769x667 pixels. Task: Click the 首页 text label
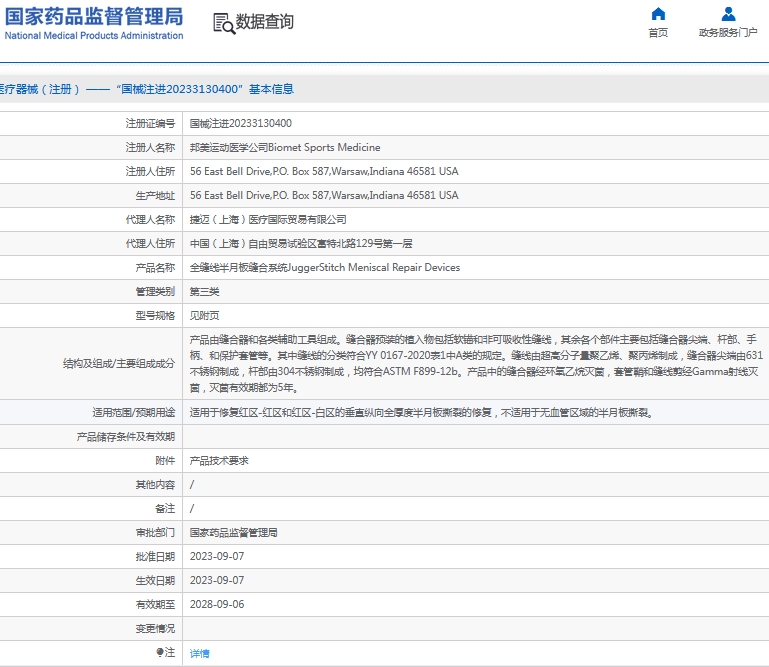point(658,33)
